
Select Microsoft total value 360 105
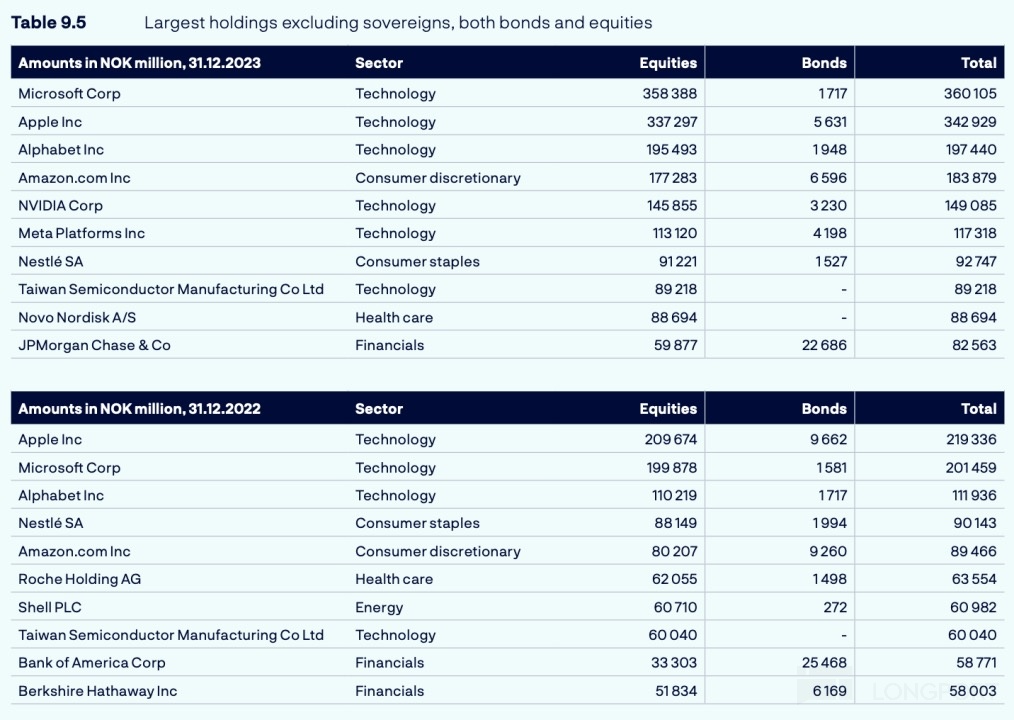tap(970, 94)
